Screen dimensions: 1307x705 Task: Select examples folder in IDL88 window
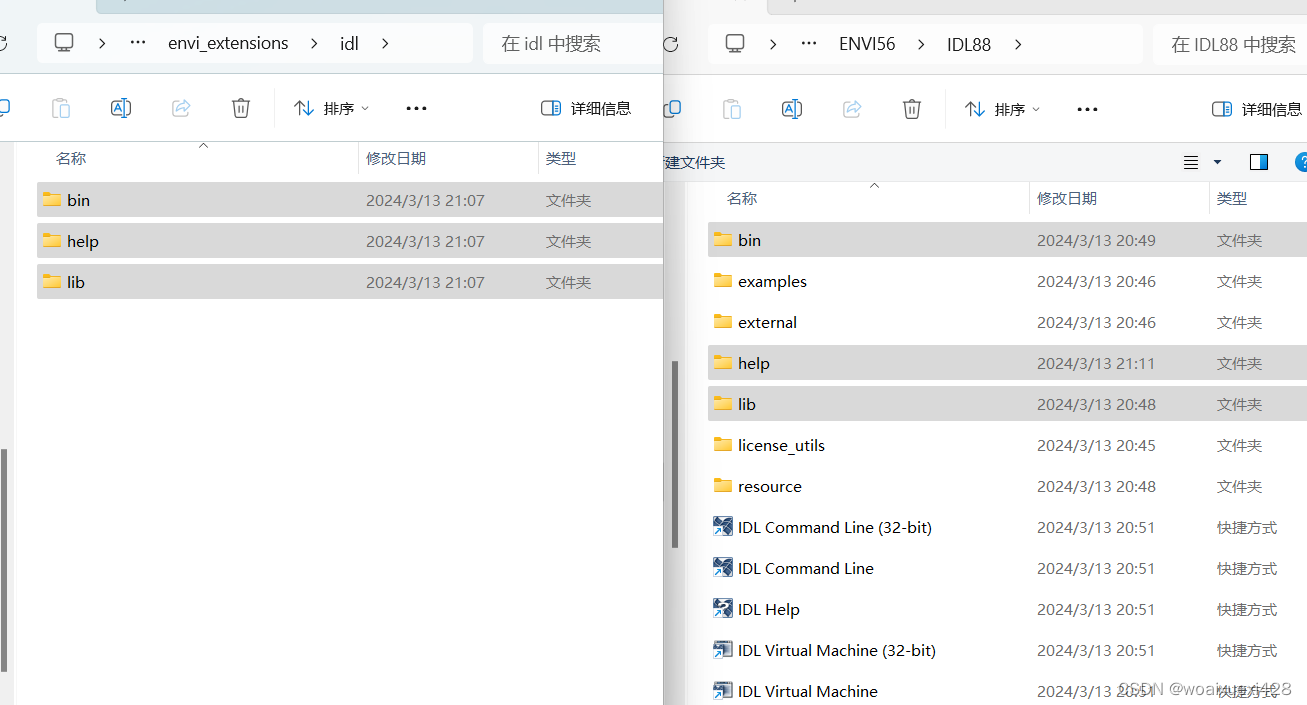[x=1007, y=281]
